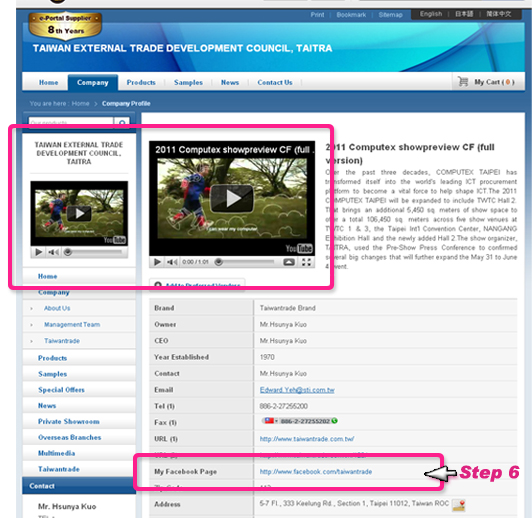Open Multimedia in sidebar
This screenshot has width=532, height=518.
[57, 453]
